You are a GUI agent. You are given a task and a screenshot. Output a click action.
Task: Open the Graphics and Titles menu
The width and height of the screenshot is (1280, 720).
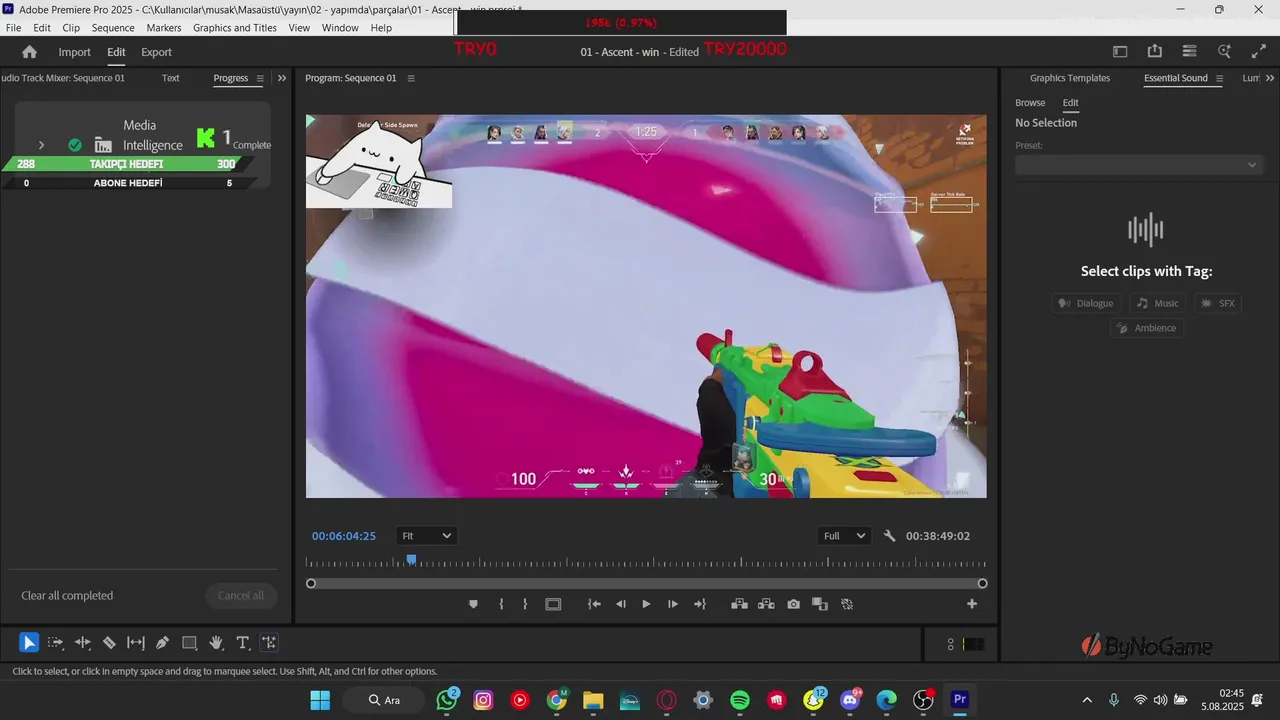235,28
